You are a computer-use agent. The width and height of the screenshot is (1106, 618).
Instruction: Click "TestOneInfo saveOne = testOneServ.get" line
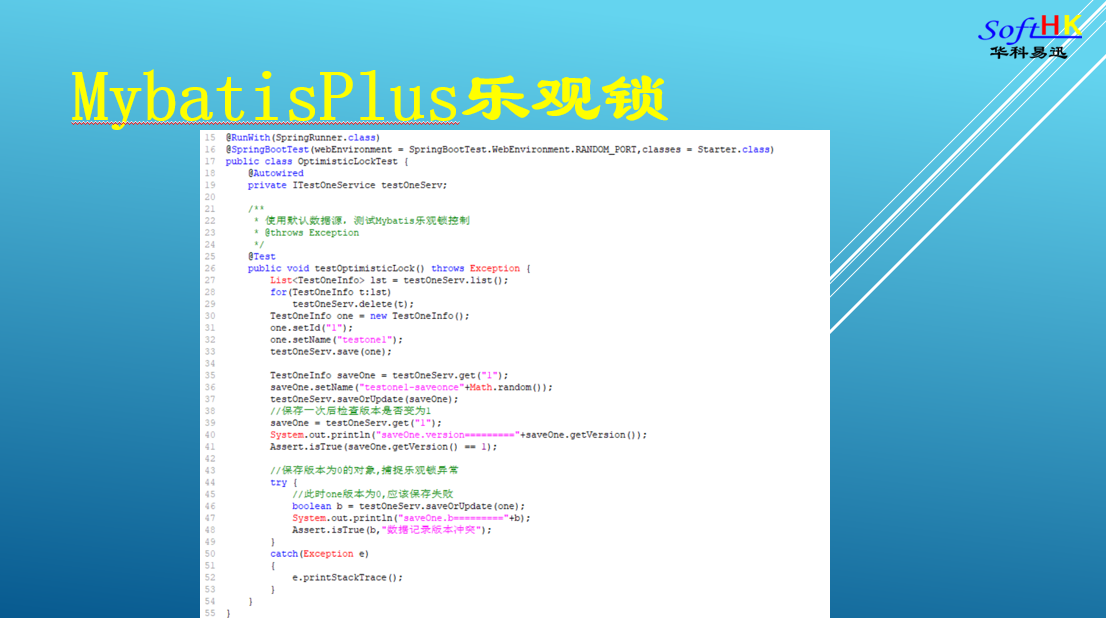pyautogui.click(x=389, y=375)
